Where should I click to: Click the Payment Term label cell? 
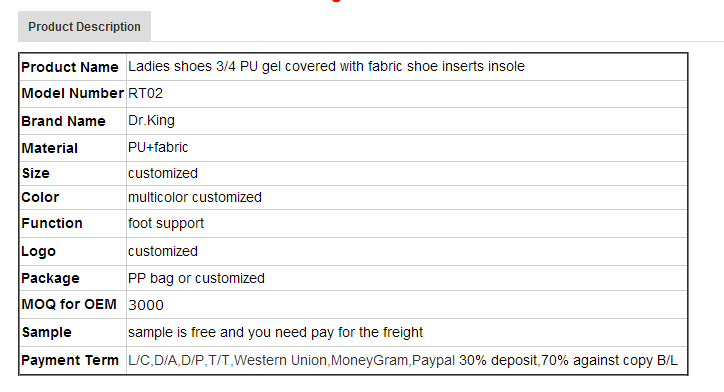[x=70, y=360]
